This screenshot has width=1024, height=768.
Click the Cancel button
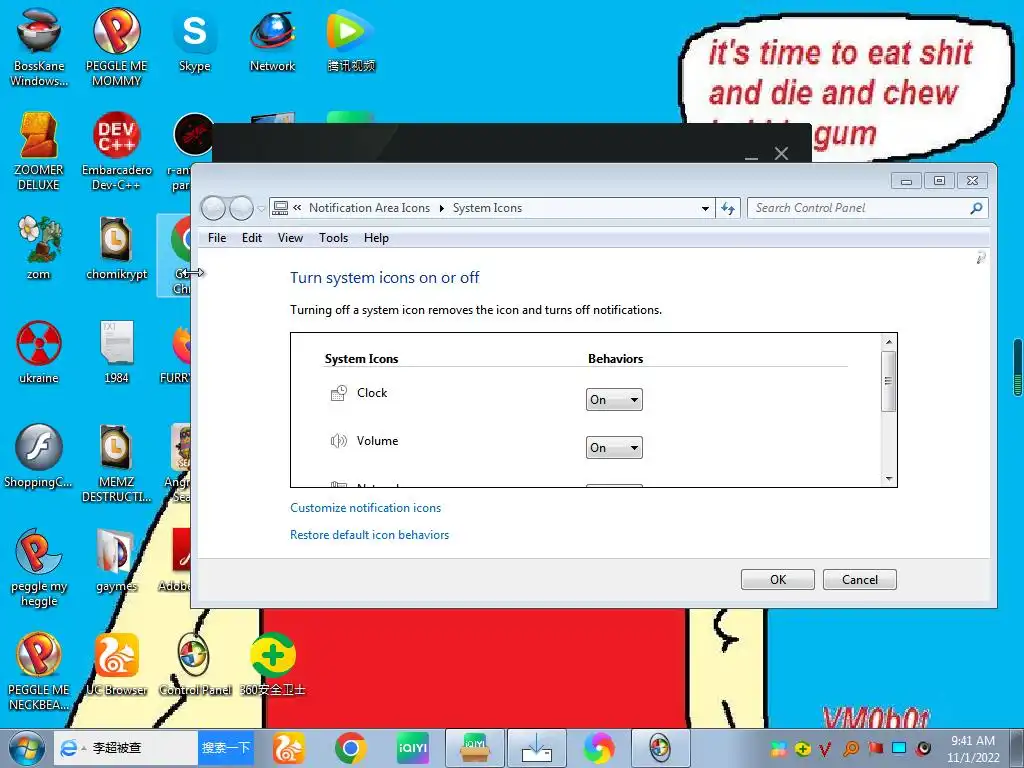click(859, 579)
